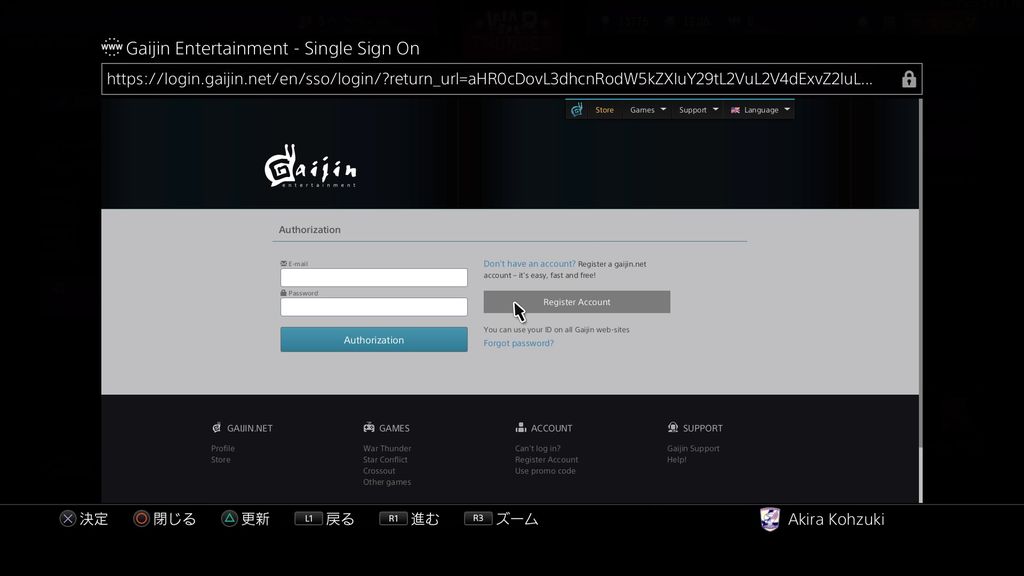This screenshot has width=1024, height=576.
Task: Click the Forgot password? link
Action: [519, 343]
